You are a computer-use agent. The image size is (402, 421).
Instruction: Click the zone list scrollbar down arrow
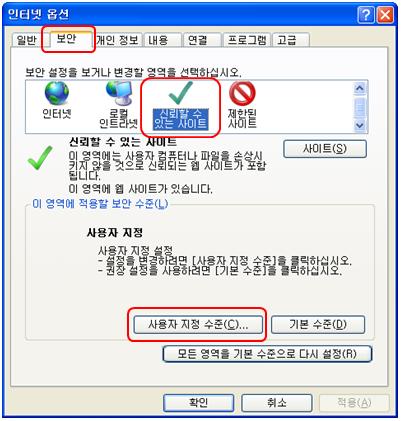pyautogui.click(x=360, y=125)
